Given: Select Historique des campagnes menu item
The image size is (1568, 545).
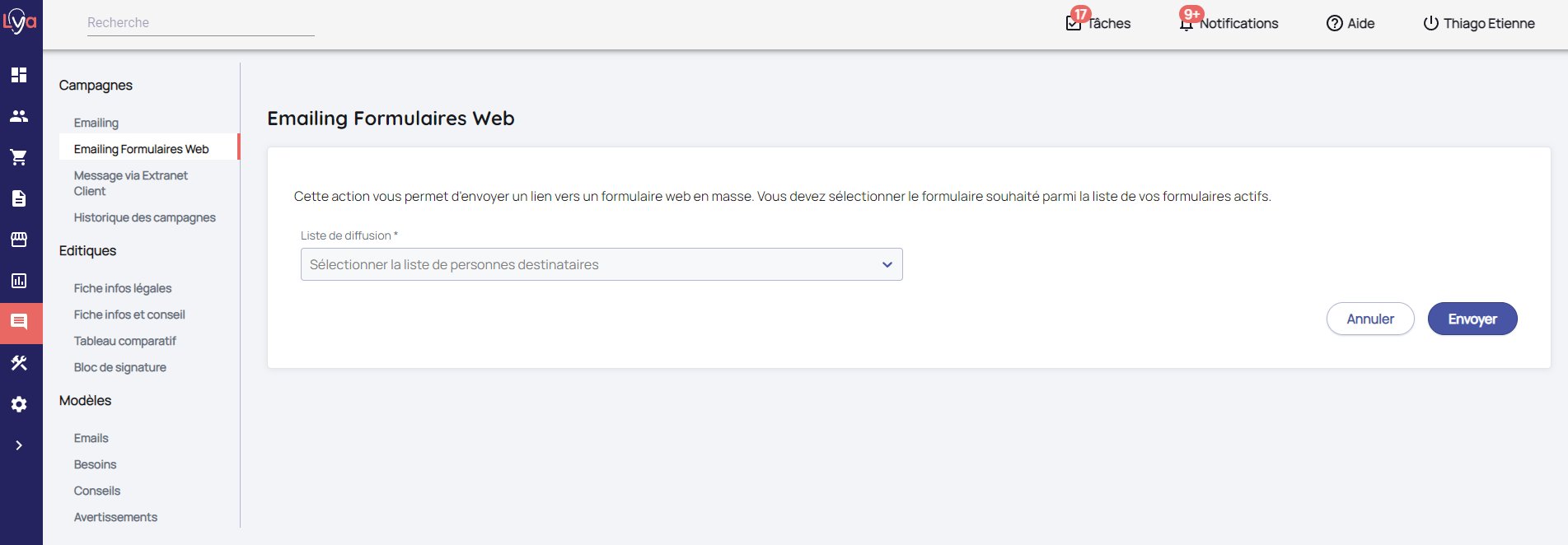Looking at the screenshot, I should [x=144, y=217].
